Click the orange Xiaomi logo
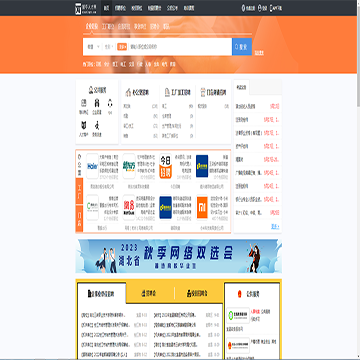The height and width of the screenshot is (360, 360). [x=202, y=208]
